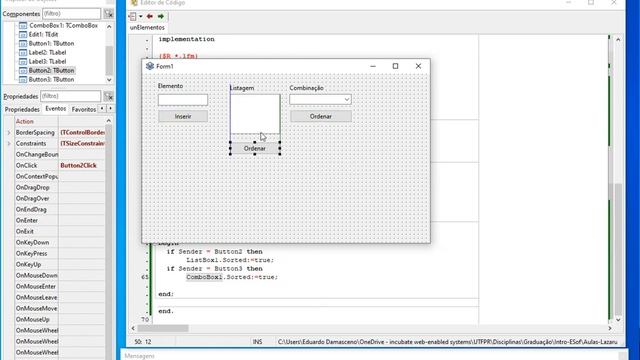Expand the Constraints property

point(9,144)
